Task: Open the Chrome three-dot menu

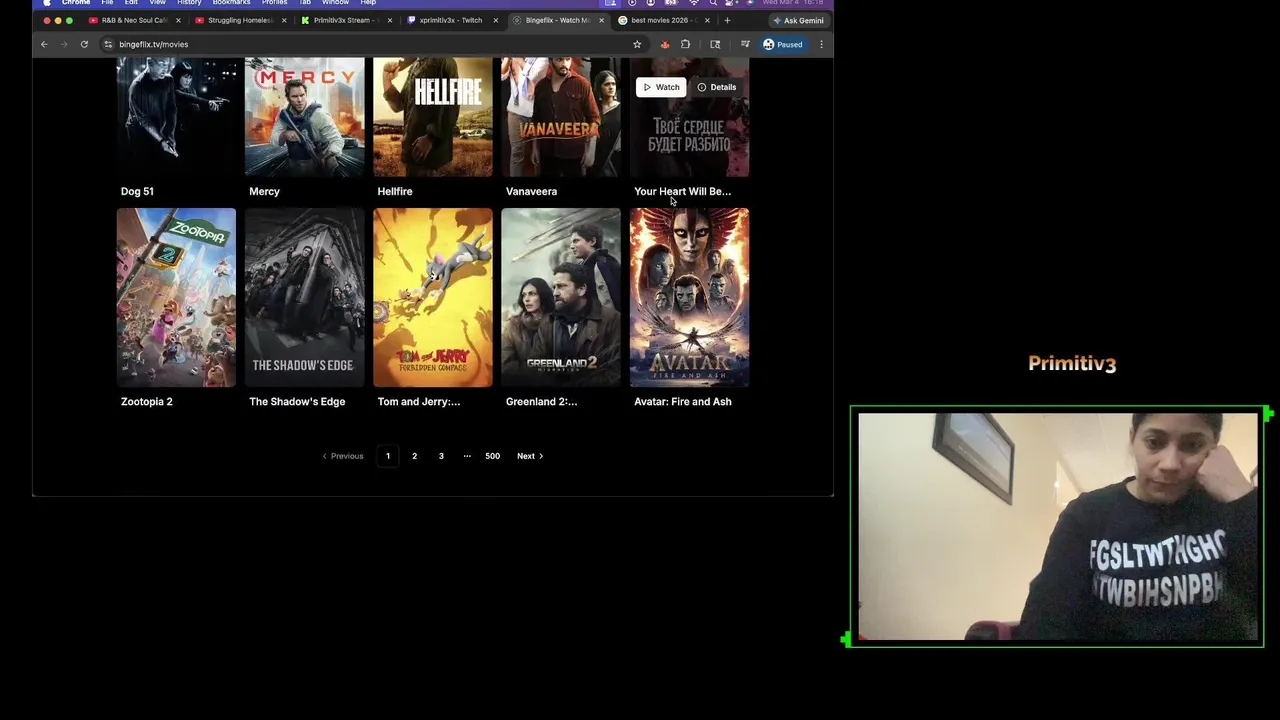Action: coord(821,44)
